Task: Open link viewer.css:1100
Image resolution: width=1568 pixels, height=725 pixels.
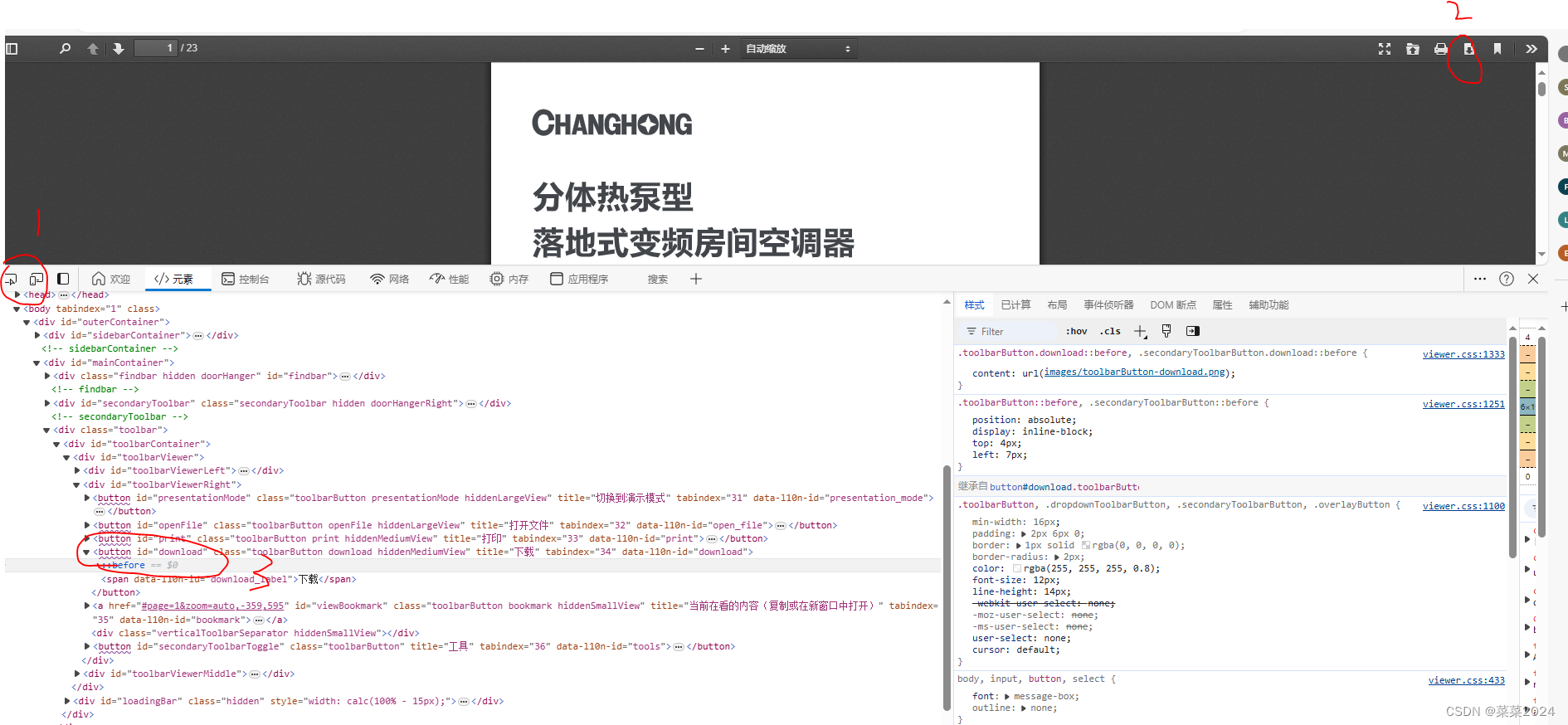Action: [x=1463, y=506]
